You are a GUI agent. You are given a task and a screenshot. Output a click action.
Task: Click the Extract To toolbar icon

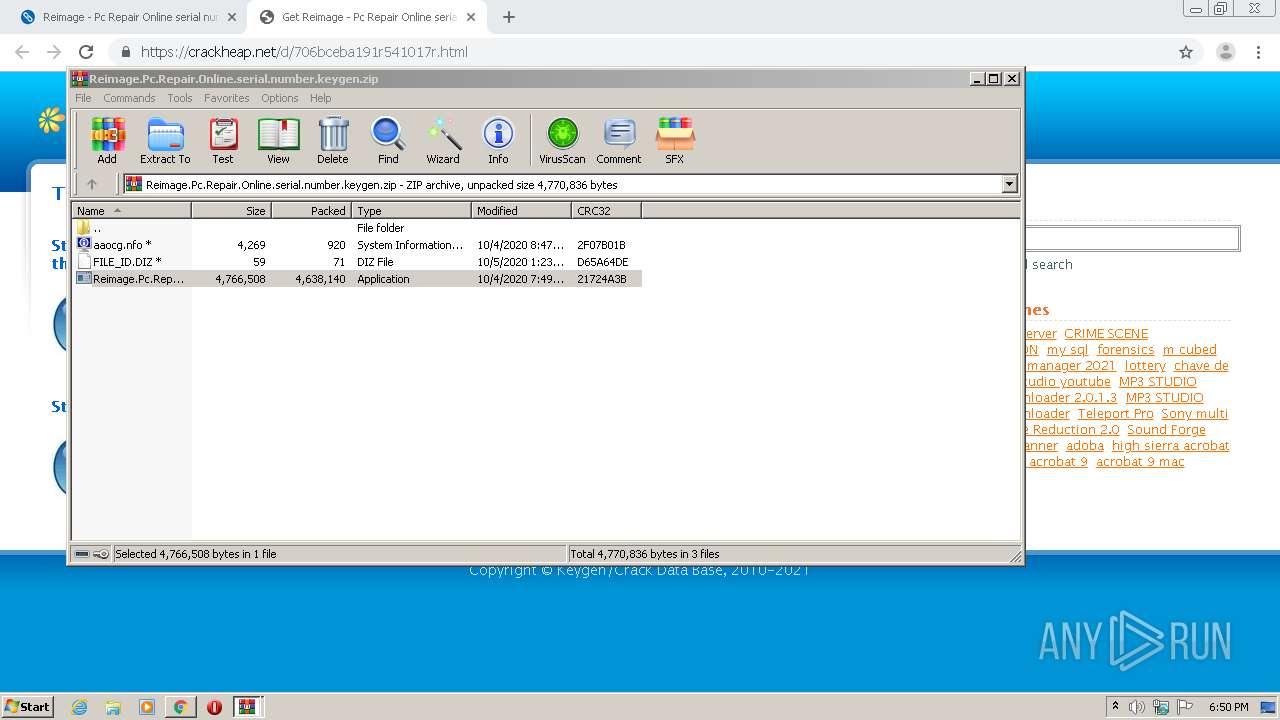[x=165, y=140]
